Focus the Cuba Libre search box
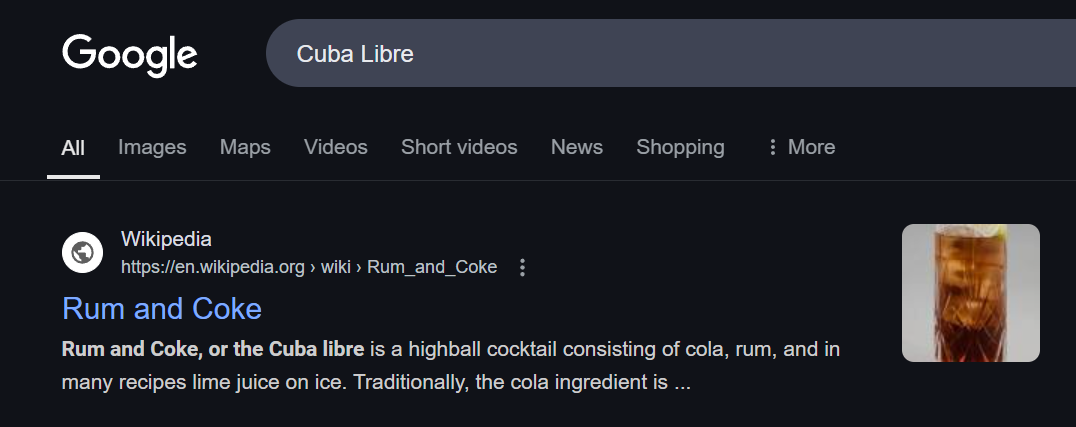Viewport: 1076px width, 427px height. 600,54
